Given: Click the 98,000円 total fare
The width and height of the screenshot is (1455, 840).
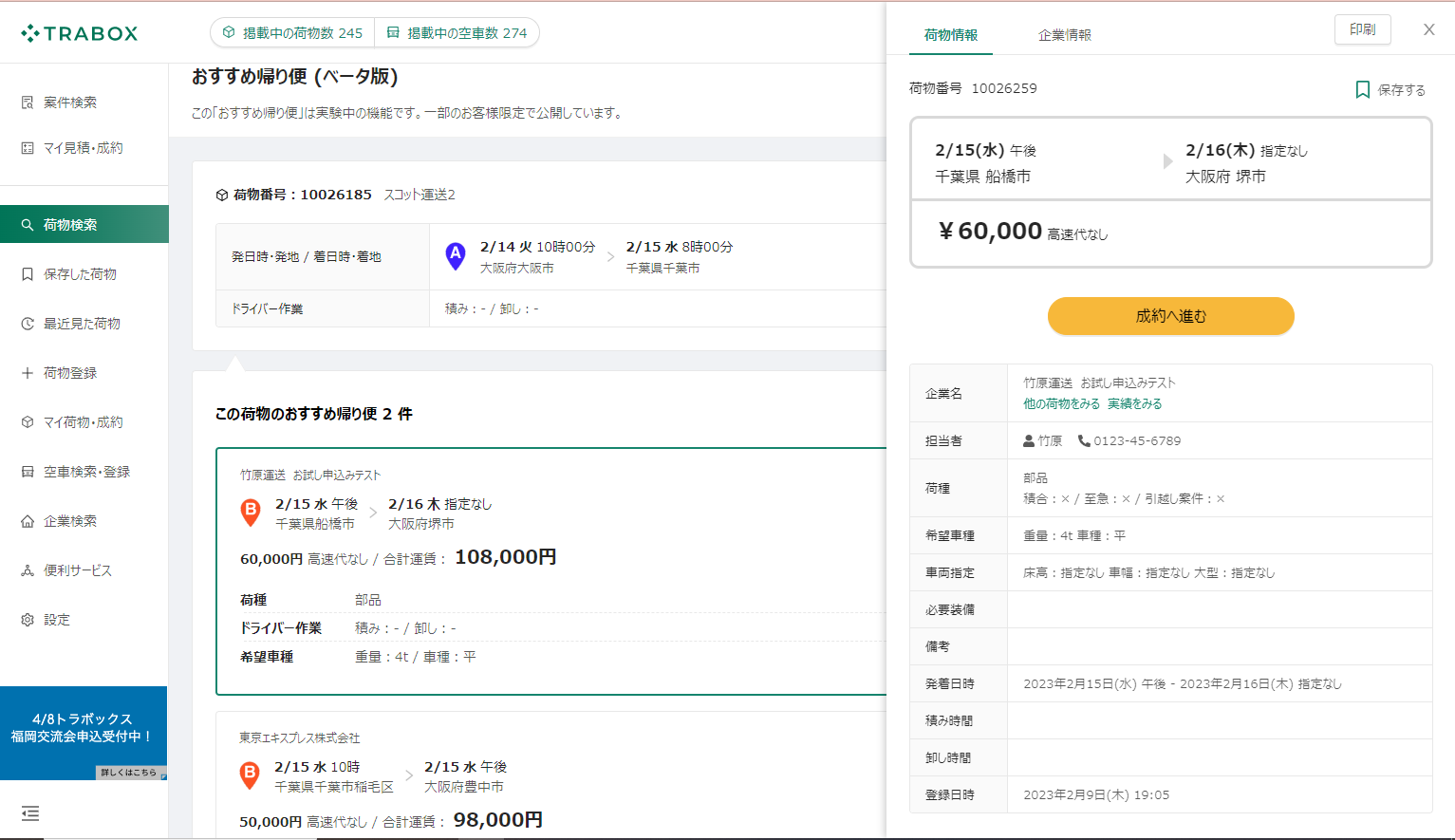Looking at the screenshot, I should [x=498, y=820].
